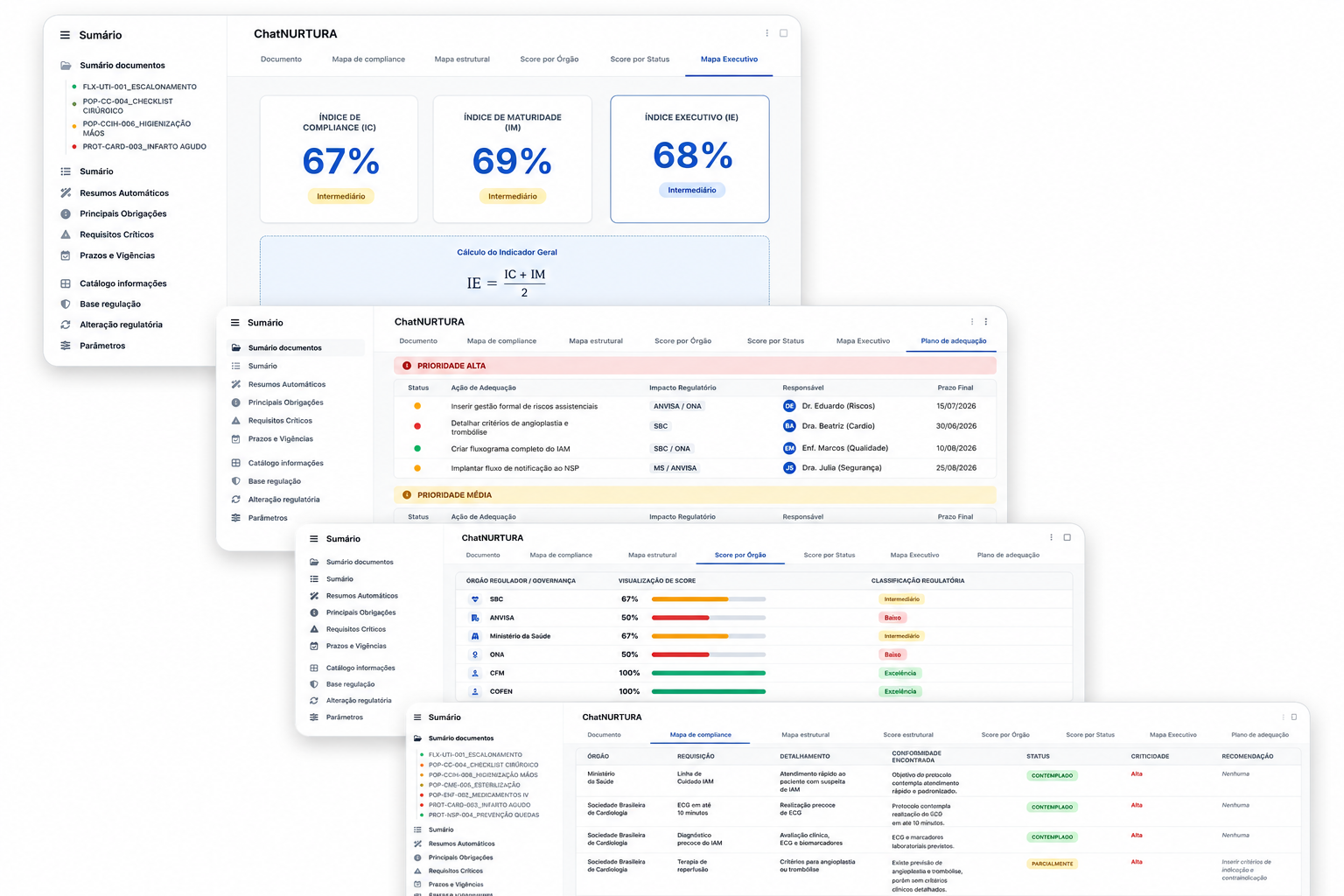
Task: Select Plano de adequação tab in second window
Action: coord(954,341)
